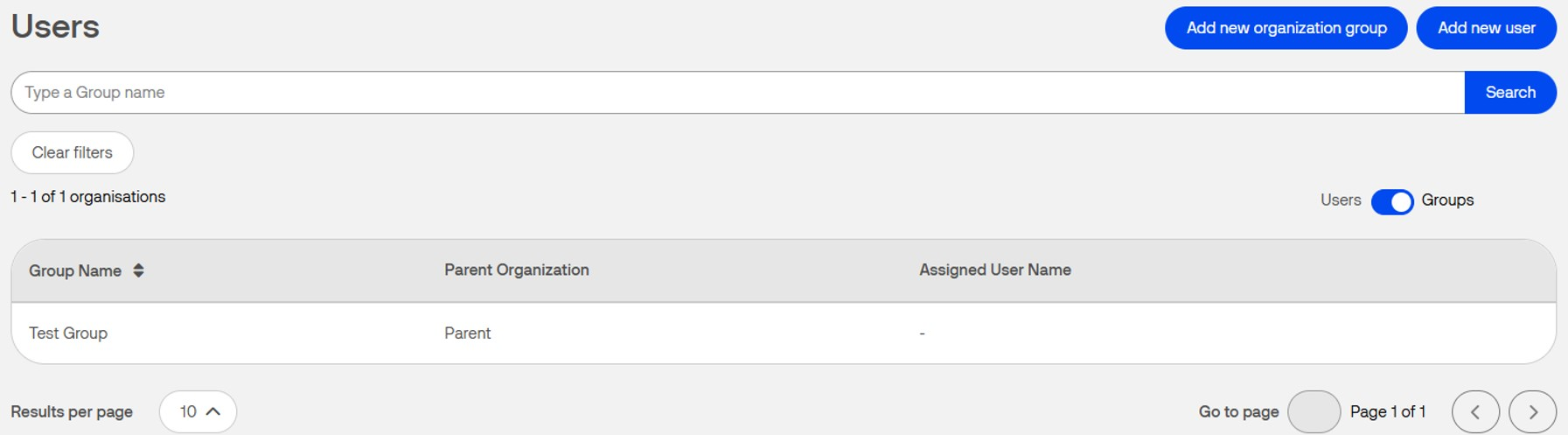Click the Parent cell in Test Group row

pyautogui.click(x=467, y=333)
